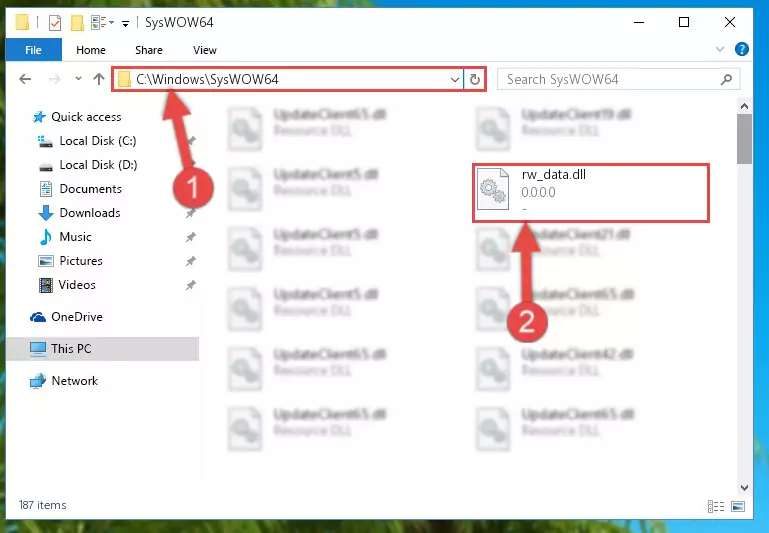Screen dimensions: 769x533
Task: Refresh the SysWOW64 folder
Action: pyautogui.click(x=475, y=79)
